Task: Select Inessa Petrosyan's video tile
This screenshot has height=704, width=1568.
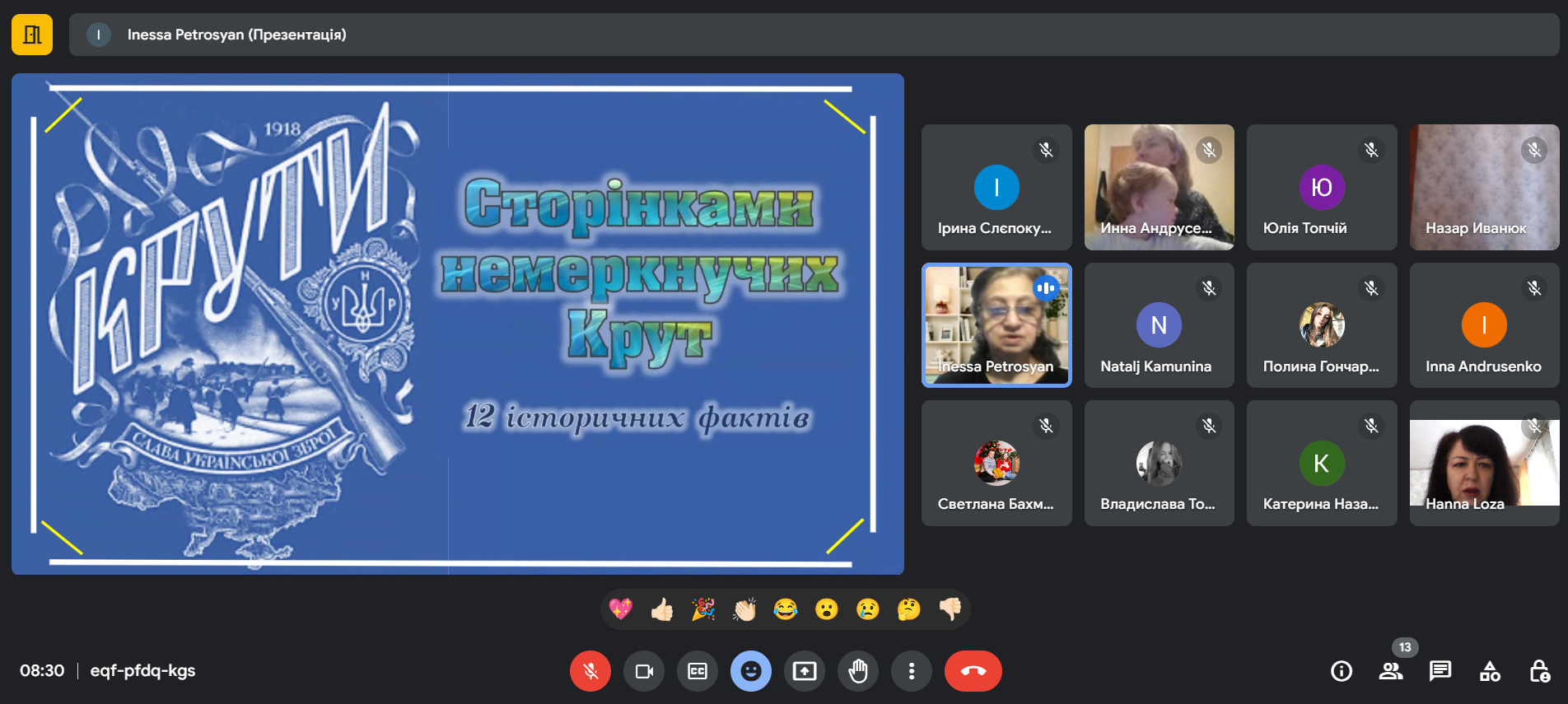Action: click(x=996, y=325)
